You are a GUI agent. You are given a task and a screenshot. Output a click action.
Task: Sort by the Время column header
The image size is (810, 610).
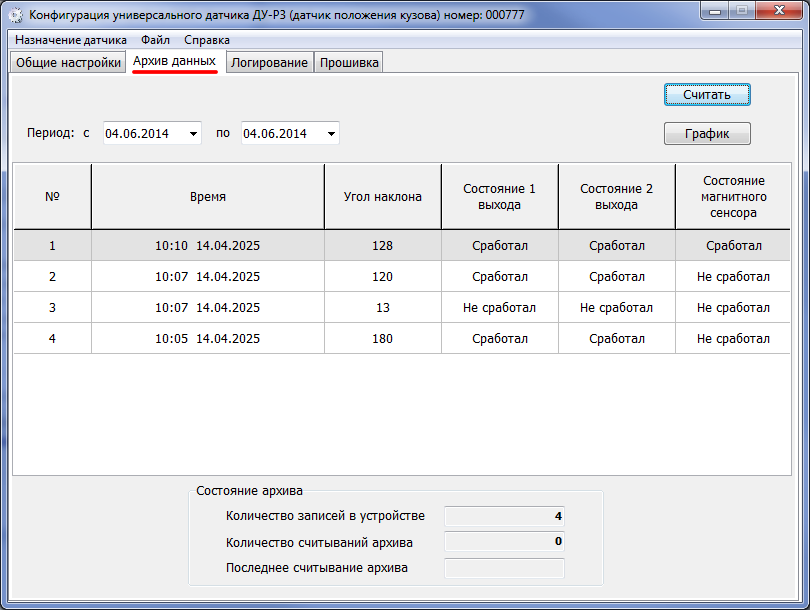[208, 197]
